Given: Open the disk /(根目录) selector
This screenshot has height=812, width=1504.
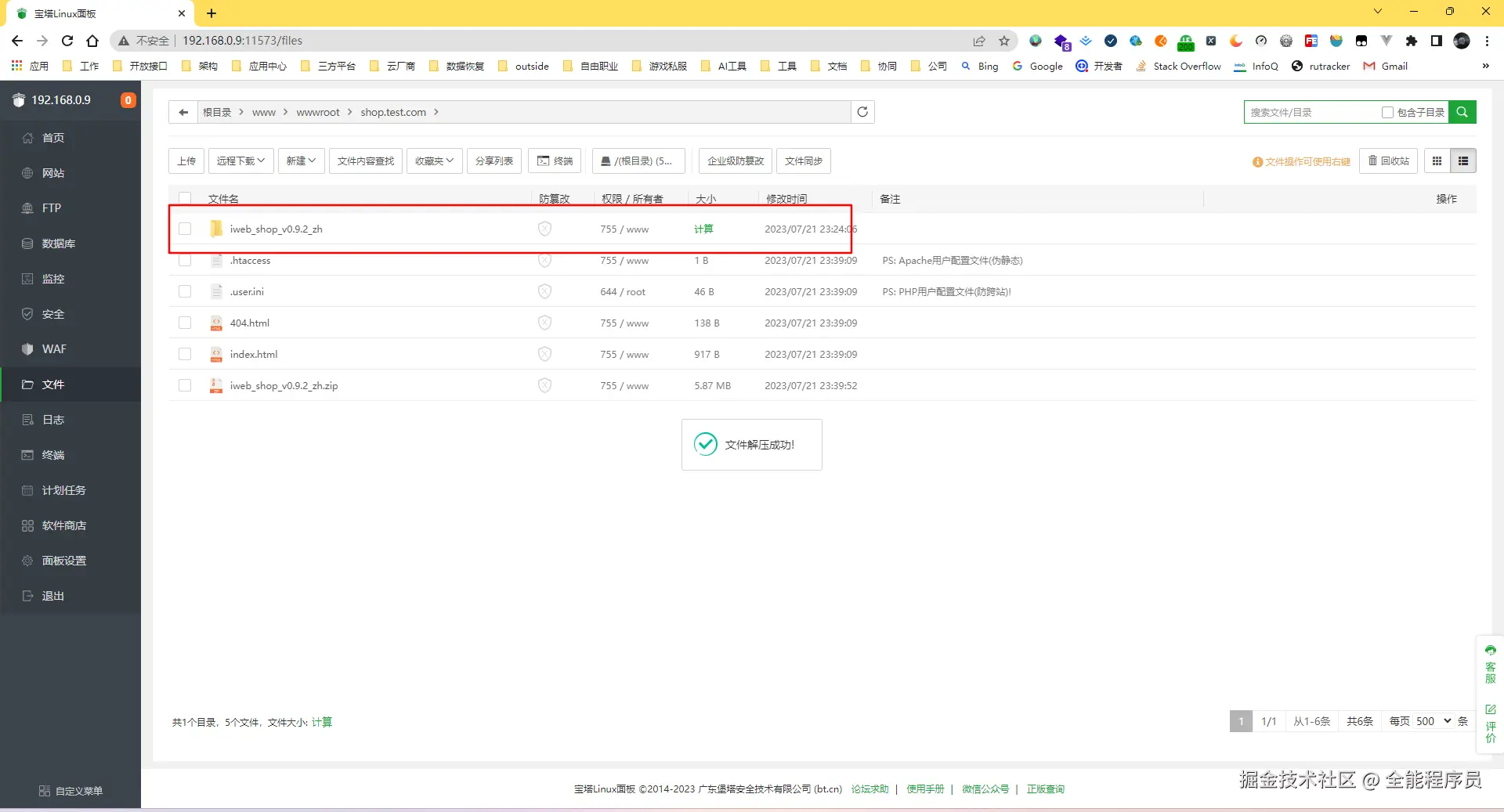Looking at the screenshot, I should coord(638,161).
